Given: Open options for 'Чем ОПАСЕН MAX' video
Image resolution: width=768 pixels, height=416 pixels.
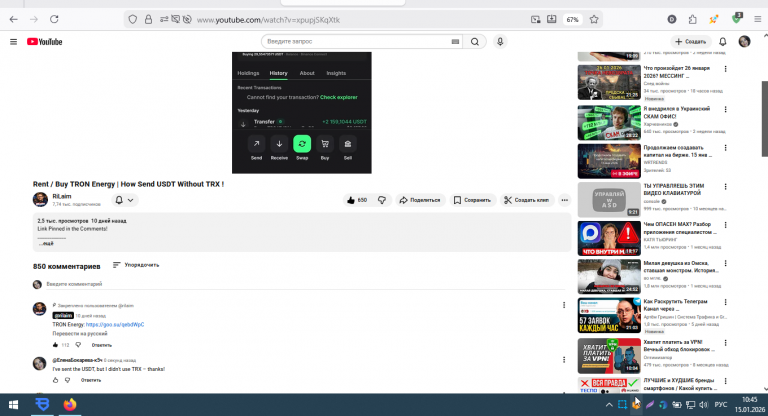Looking at the screenshot, I should click(x=725, y=225).
